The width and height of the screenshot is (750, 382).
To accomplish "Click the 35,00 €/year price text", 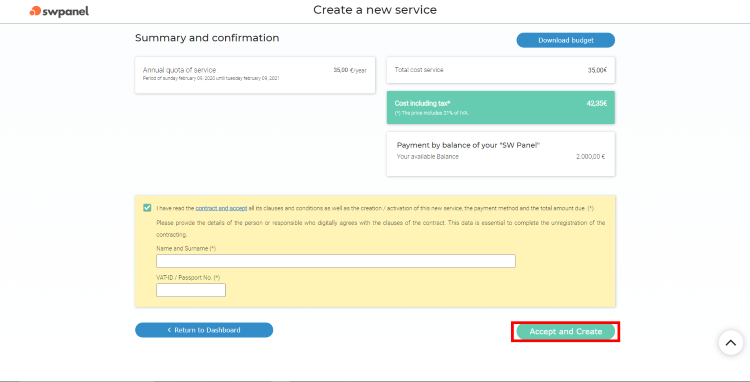I will click(350, 70).
